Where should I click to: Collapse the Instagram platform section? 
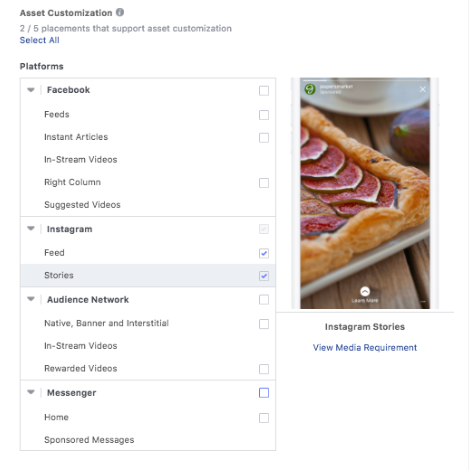coord(31,229)
